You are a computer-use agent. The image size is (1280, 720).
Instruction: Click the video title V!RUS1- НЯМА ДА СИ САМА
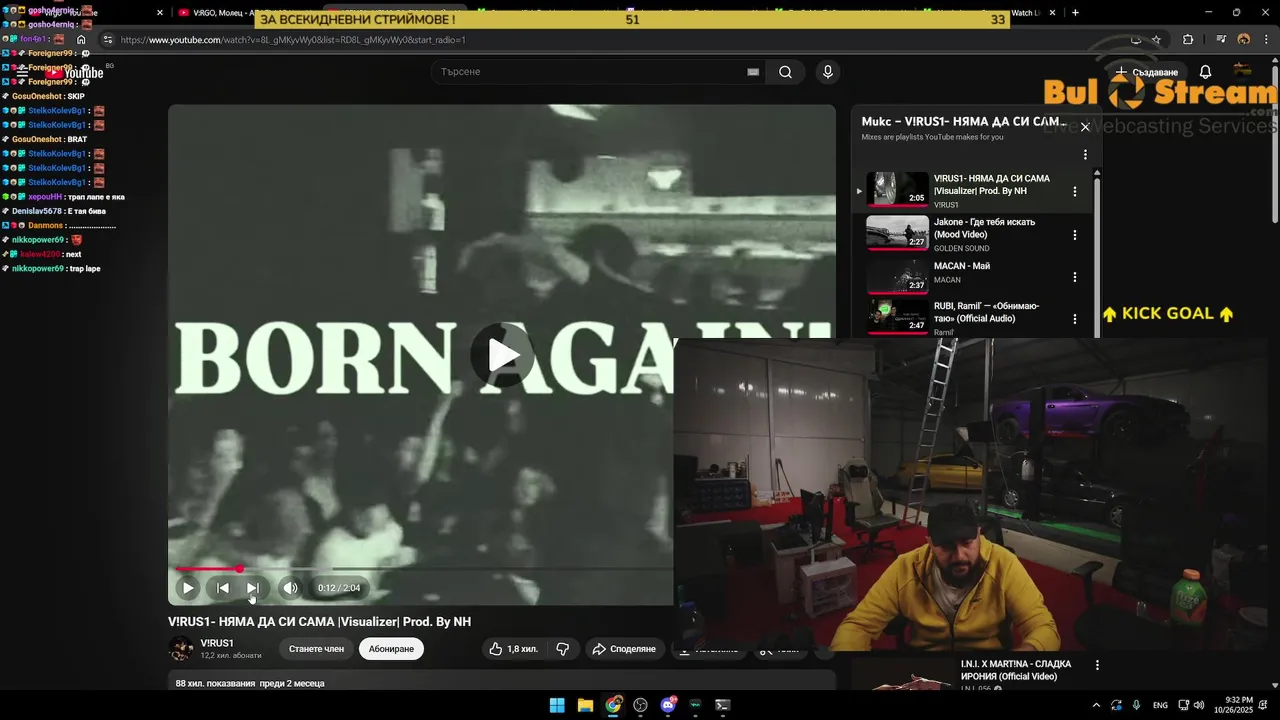point(319,622)
